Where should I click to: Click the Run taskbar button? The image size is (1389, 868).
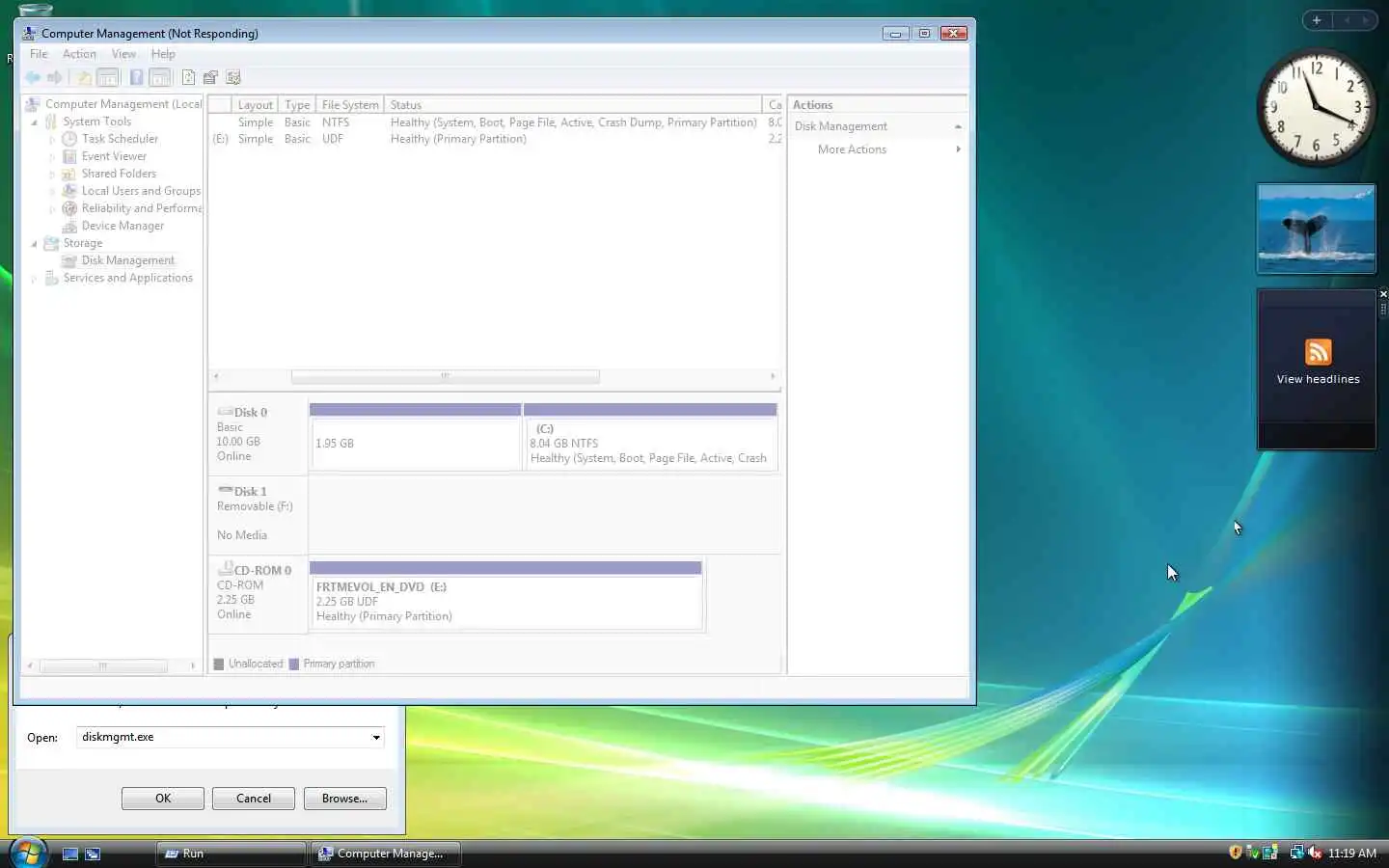(231, 854)
